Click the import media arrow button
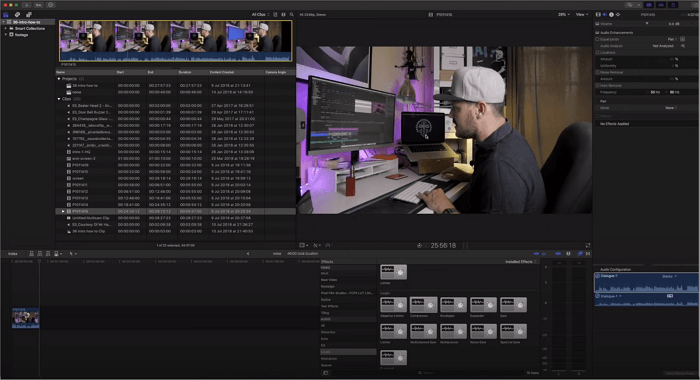The width and height of the screenshot is (700, 380). pyautogui.click(x=27, y=5)
